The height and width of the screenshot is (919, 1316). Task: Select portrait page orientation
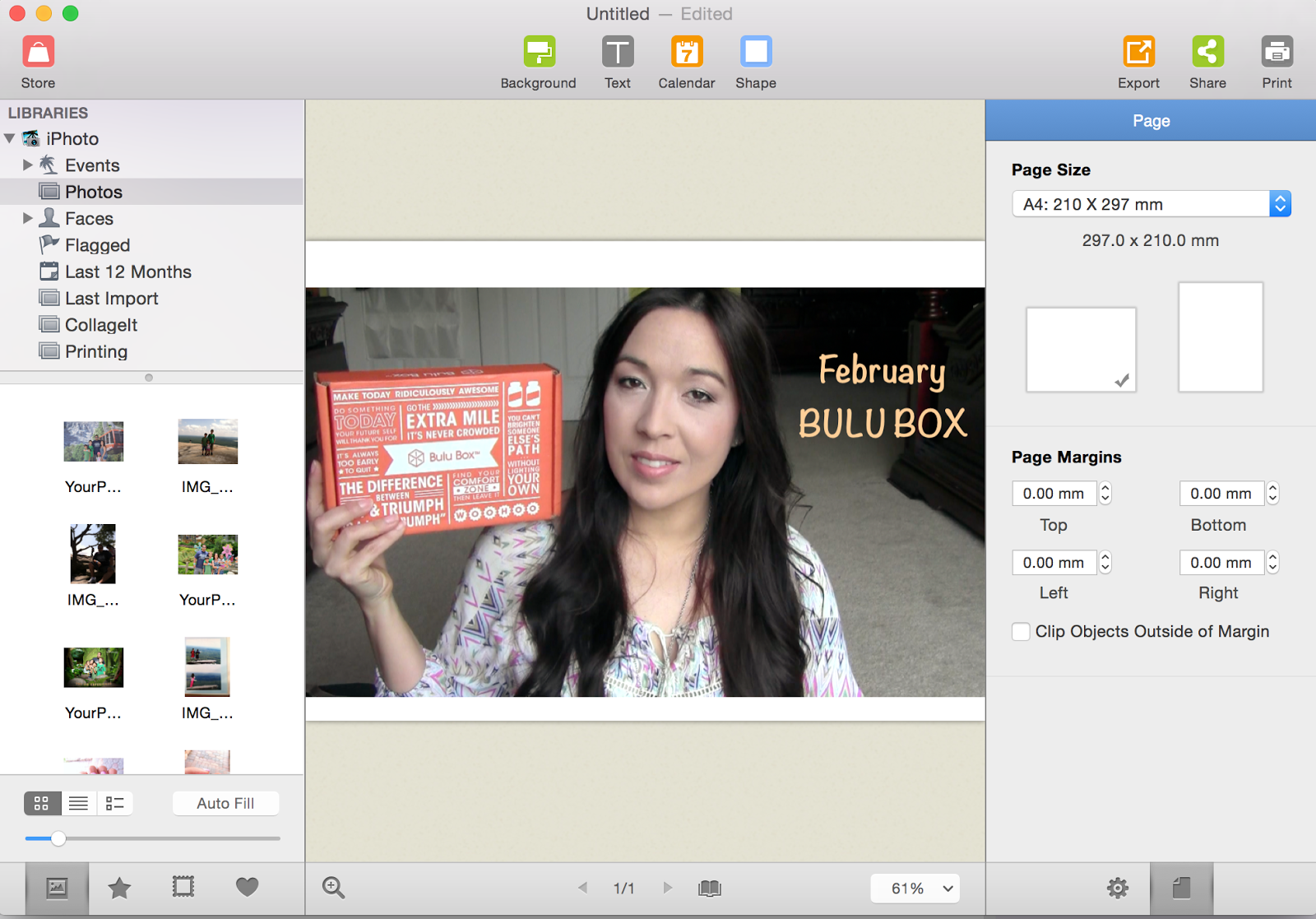(x=1221, y=337)
